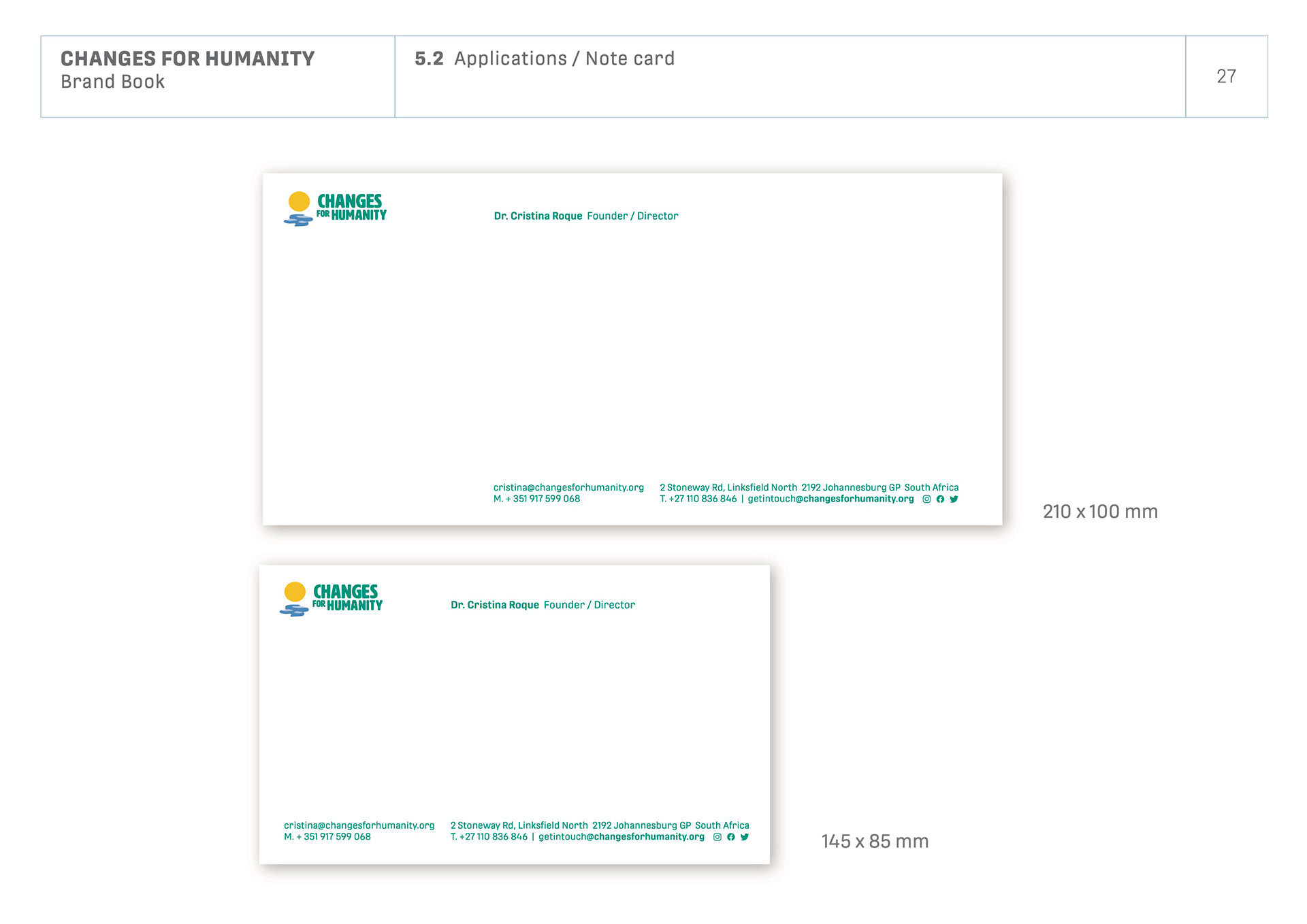This screenshot has height=924, width=1307.
Task: Click the Twitter bird icon on the smaller note card
Action: click(x=745, y=837)
